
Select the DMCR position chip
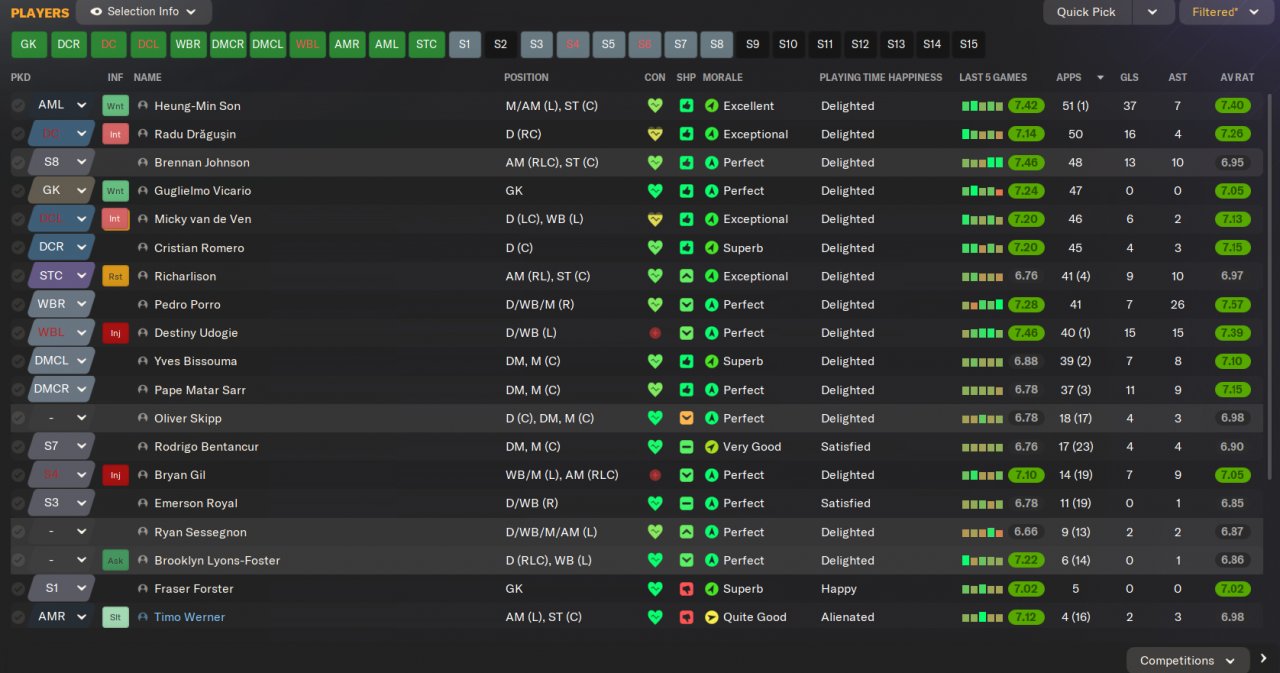(x=228, y=44)
